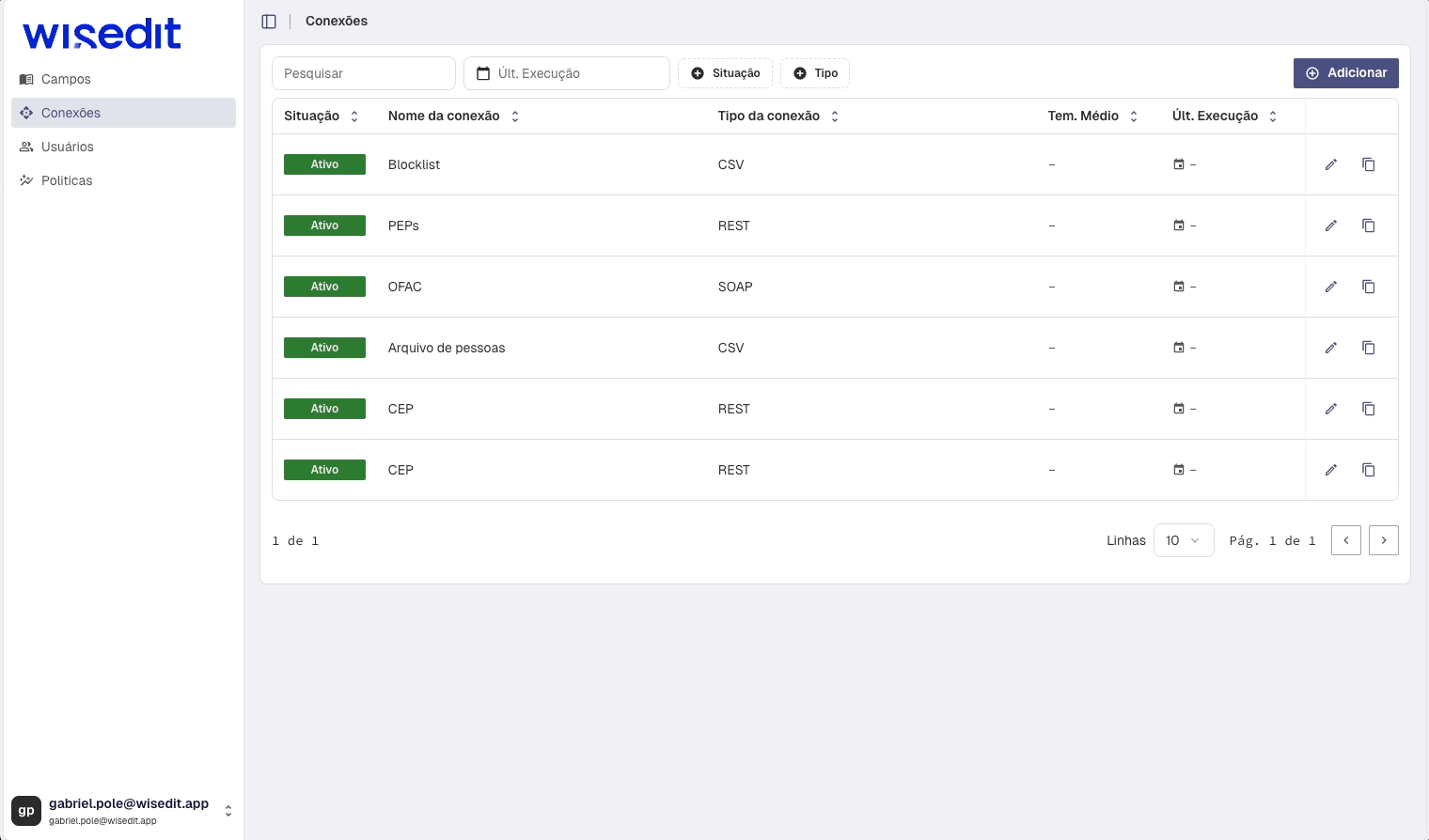Focus the Pesquisar search field
This screenshot has height=840, width=1429.
363,73
